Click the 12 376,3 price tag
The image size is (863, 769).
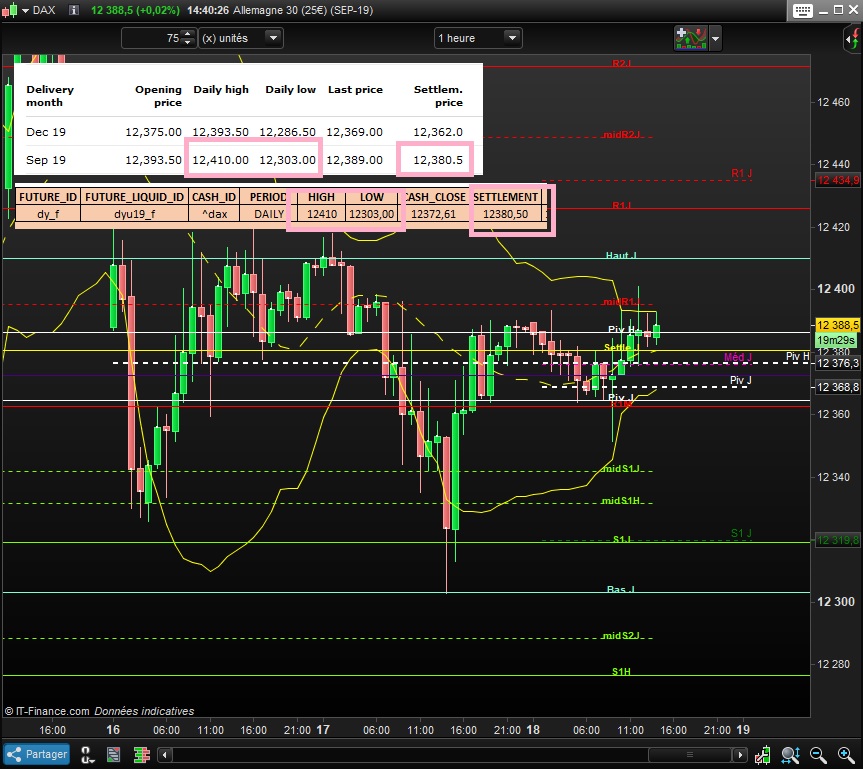pos(837,363)
